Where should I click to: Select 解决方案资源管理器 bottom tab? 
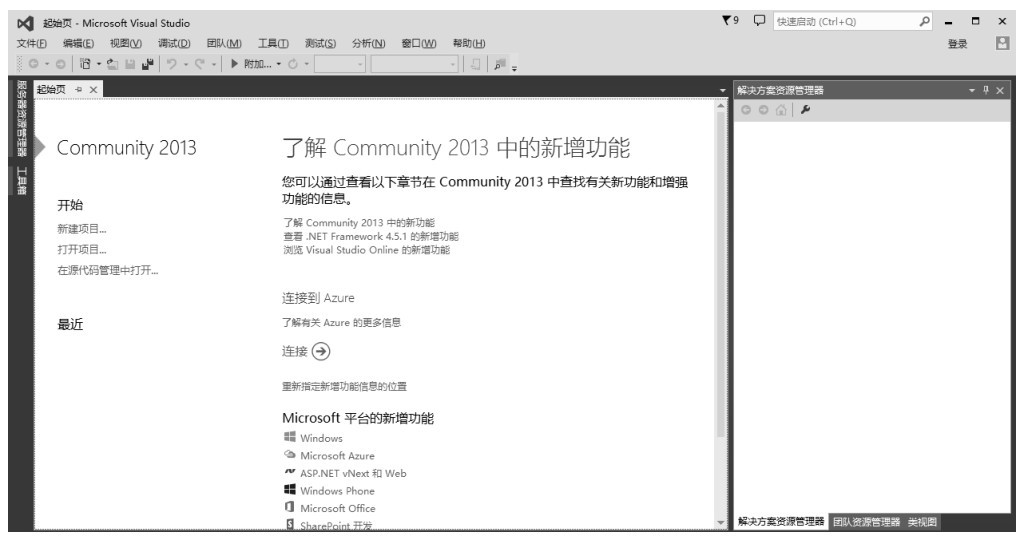pos(781,521)
